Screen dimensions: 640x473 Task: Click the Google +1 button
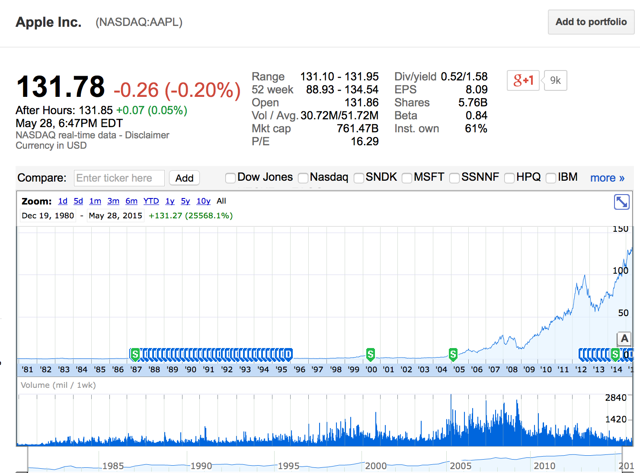[523, 80]
